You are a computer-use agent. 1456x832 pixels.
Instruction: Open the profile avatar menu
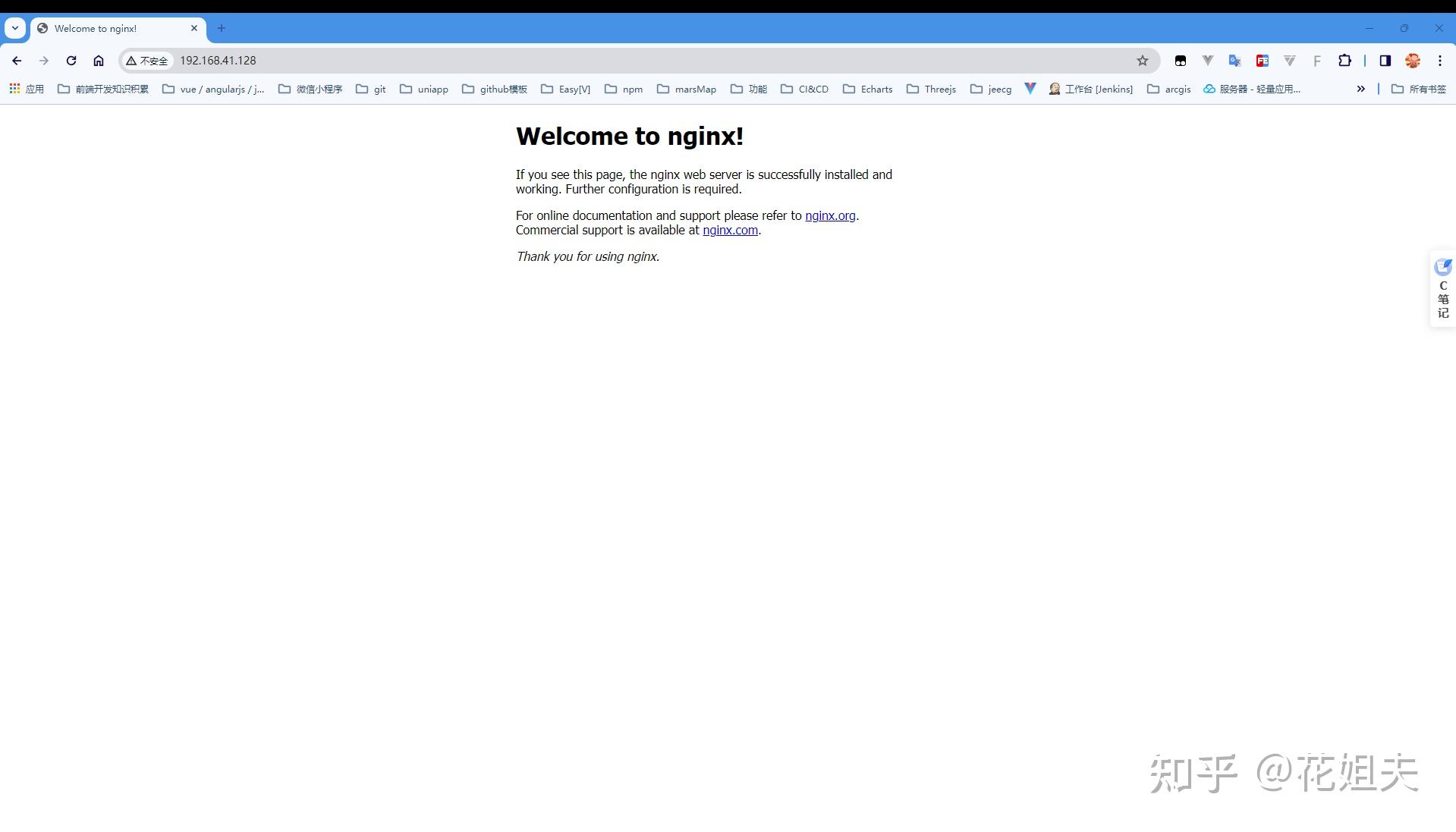coord(1413,61)
